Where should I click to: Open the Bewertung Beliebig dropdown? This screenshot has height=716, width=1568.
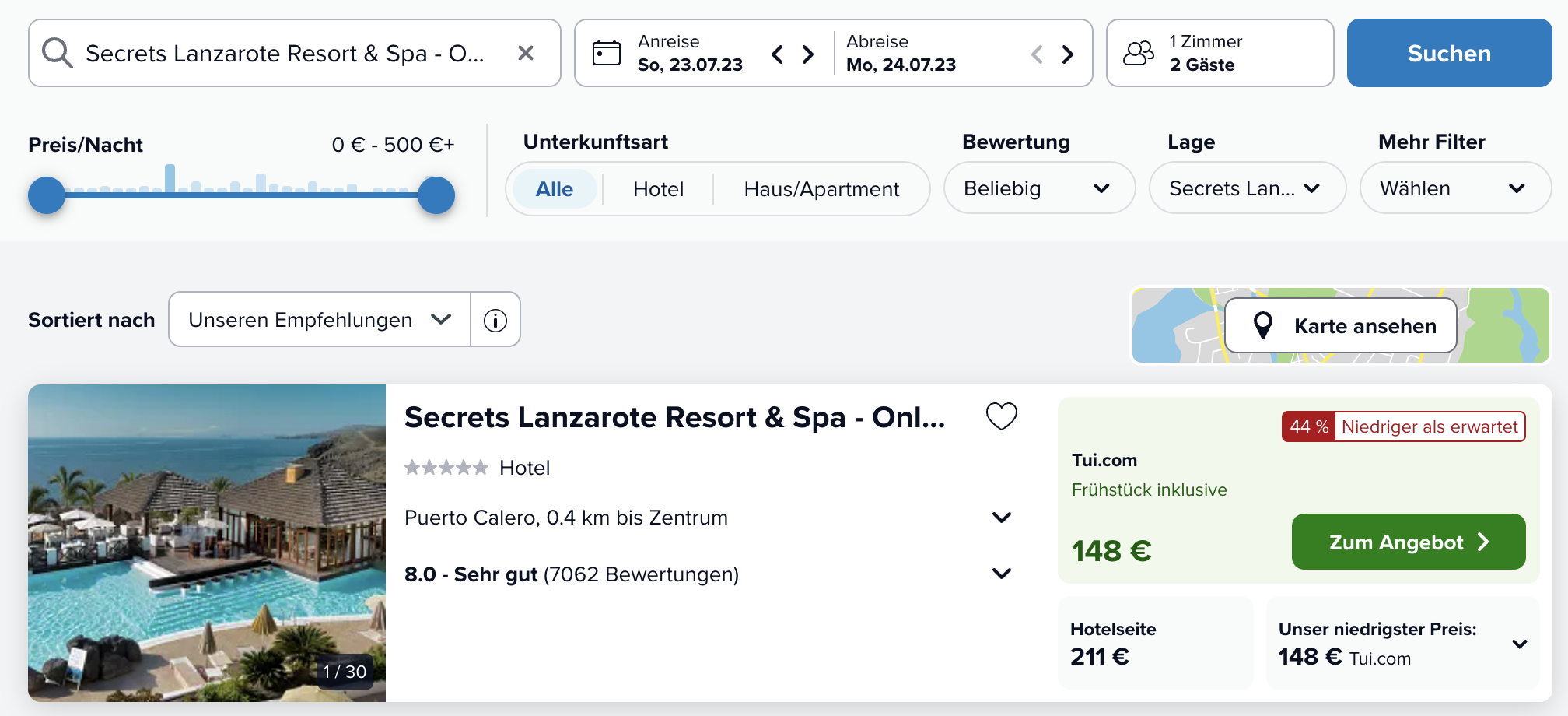1039,188
